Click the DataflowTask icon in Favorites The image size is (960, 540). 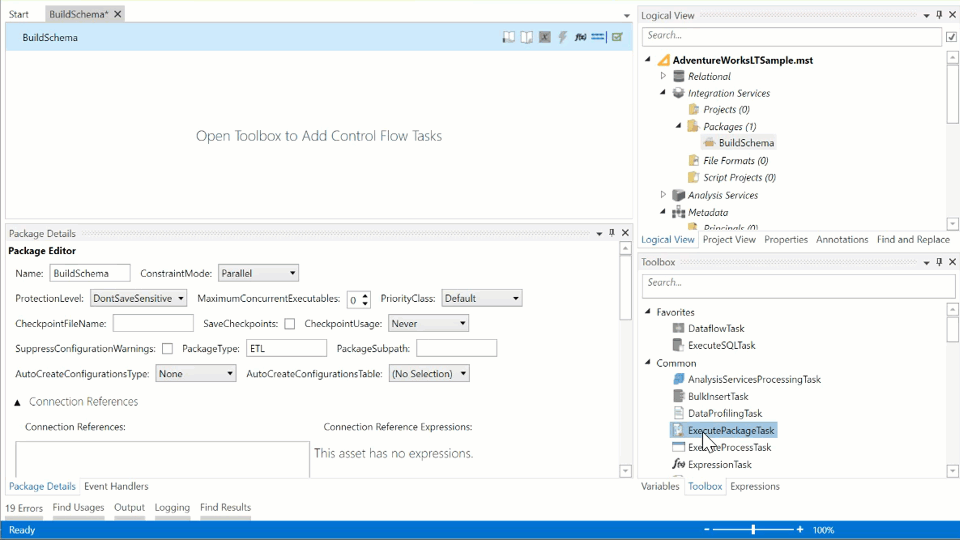[x=678, y=328]
